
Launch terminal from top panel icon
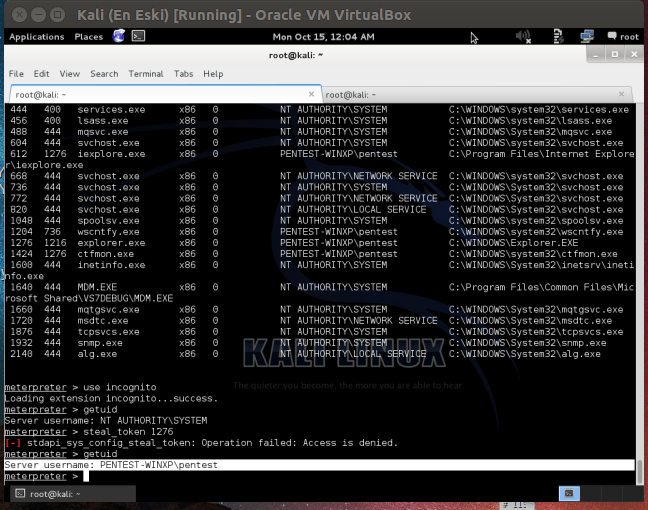[x=138, y=36]
